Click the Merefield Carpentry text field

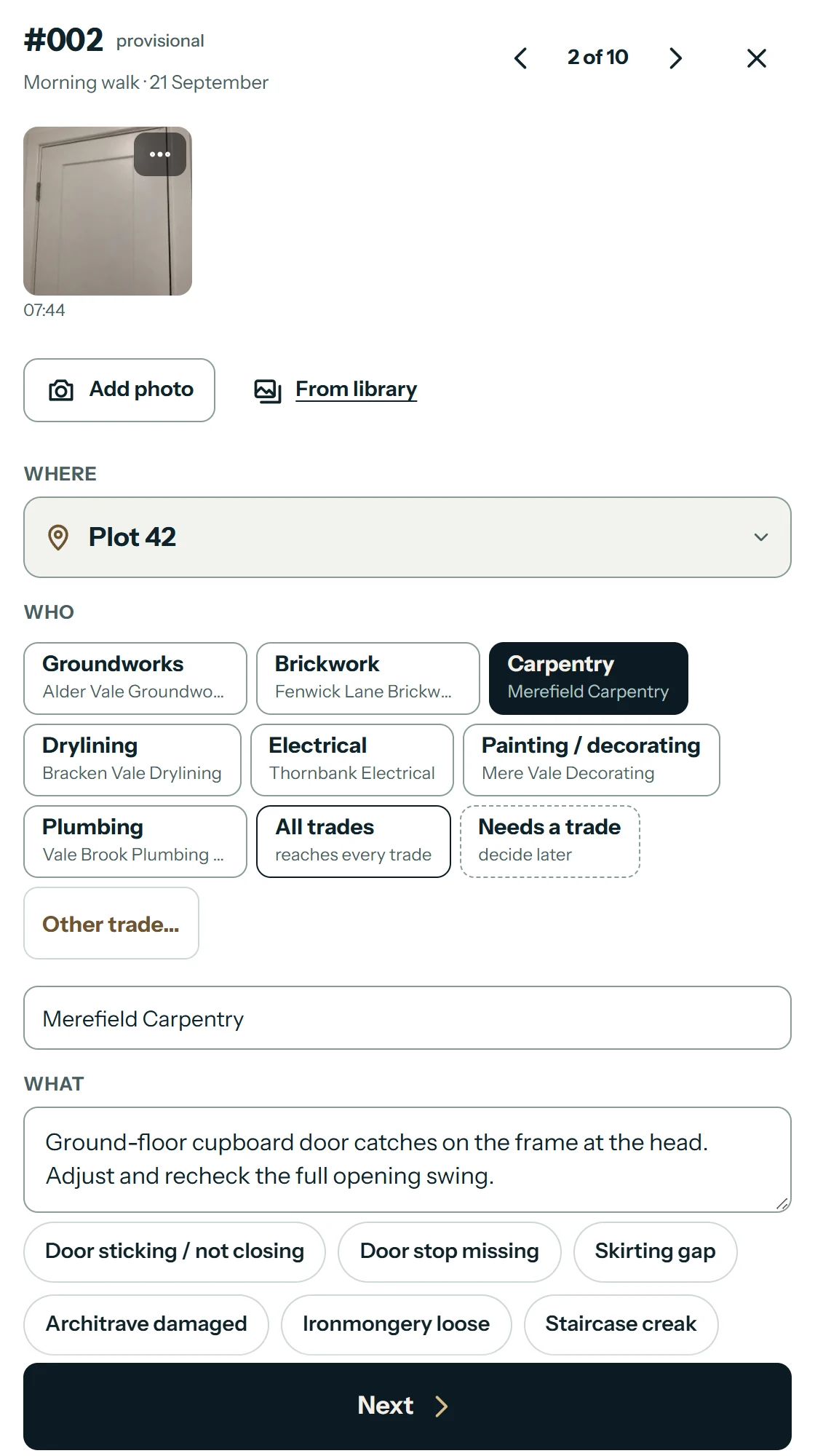coord(407,1018)
